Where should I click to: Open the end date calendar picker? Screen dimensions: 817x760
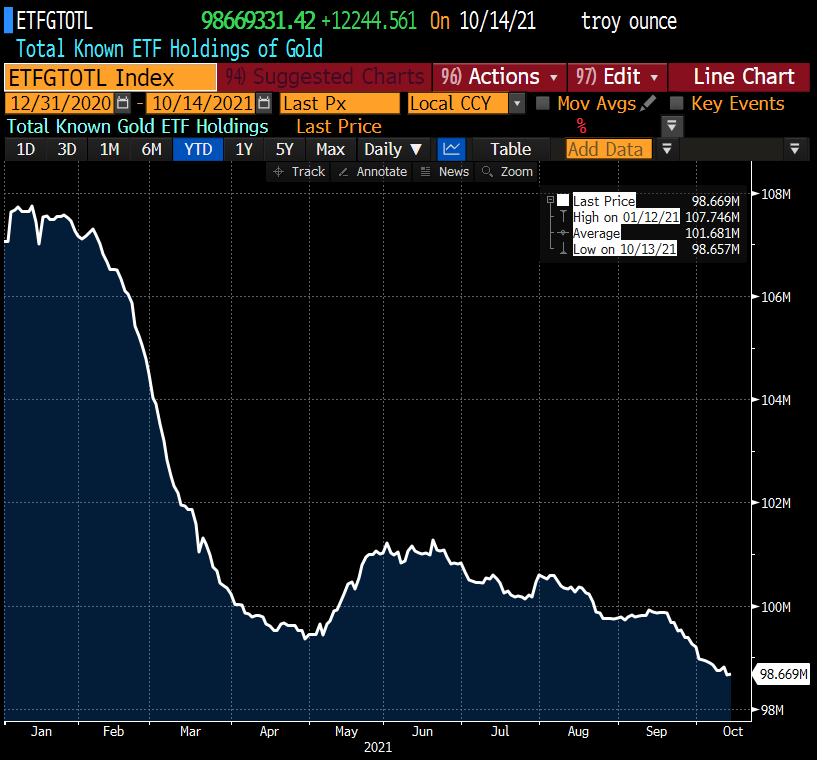click(264, 103)
